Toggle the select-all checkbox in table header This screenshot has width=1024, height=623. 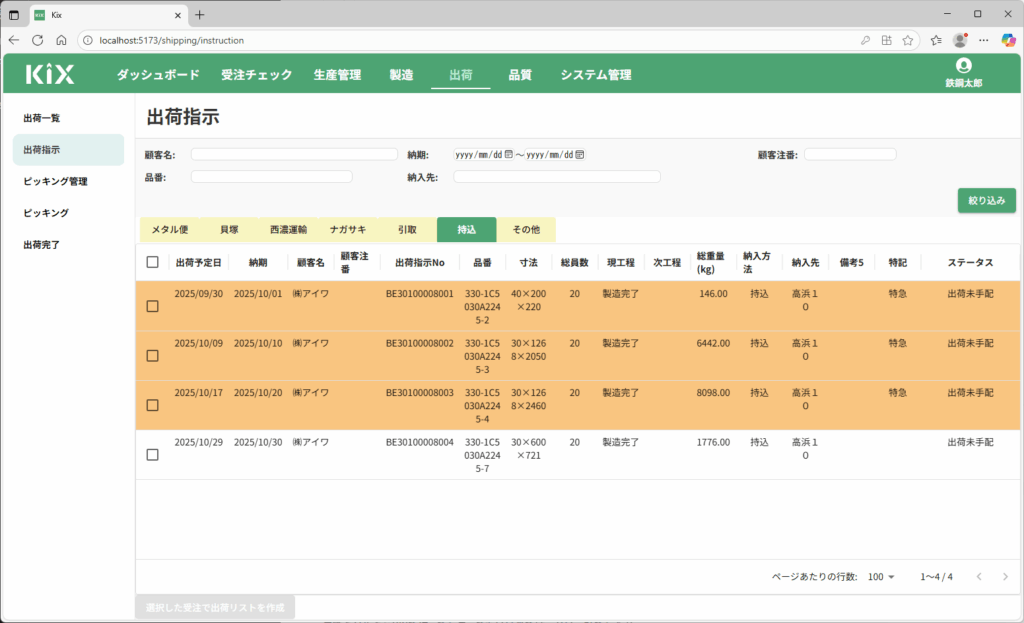coord(152,262)
